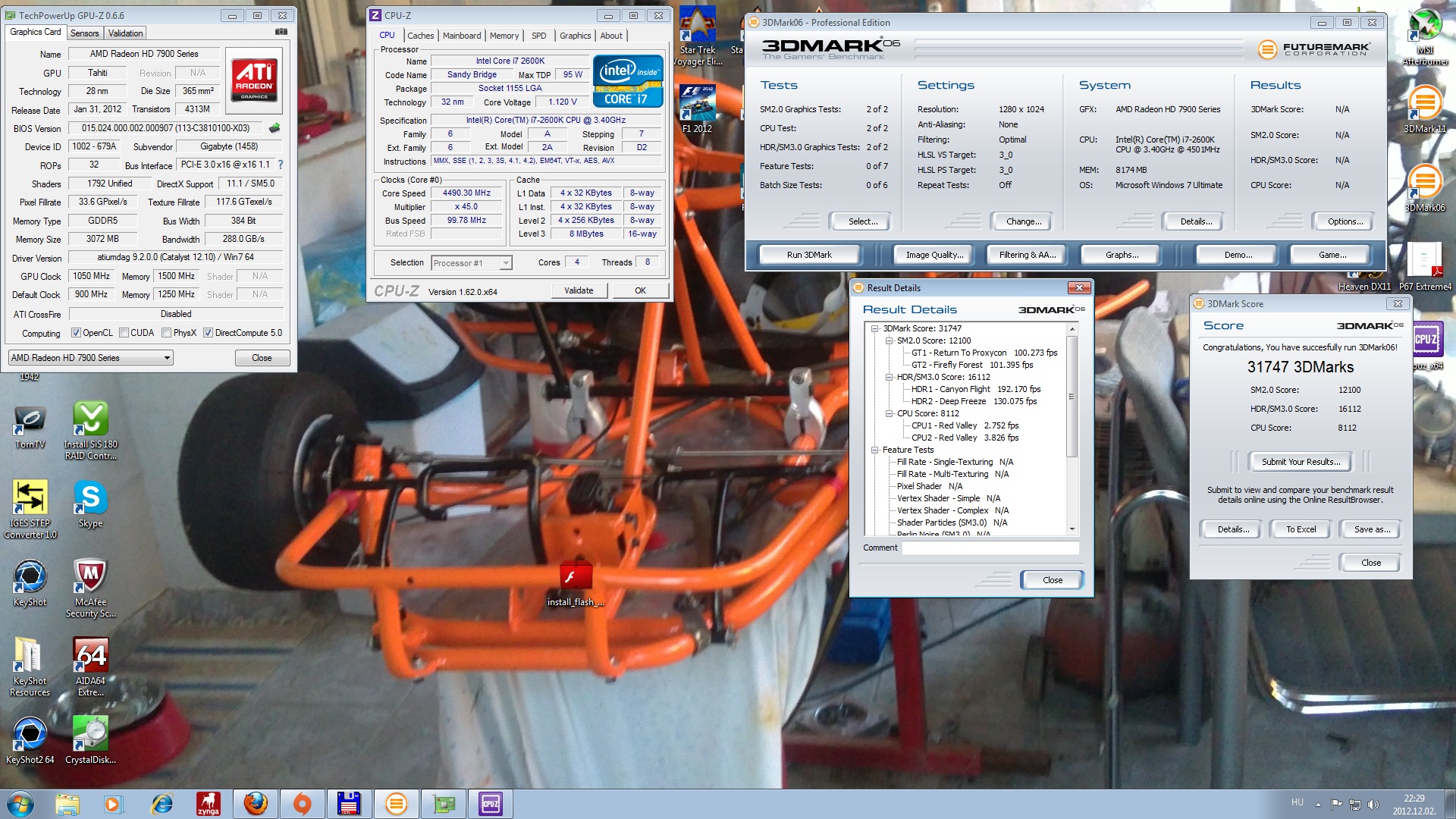Toggle OpenCL checkbox in GPU-Z
The image size is (1456, 819).
(76, 333)
